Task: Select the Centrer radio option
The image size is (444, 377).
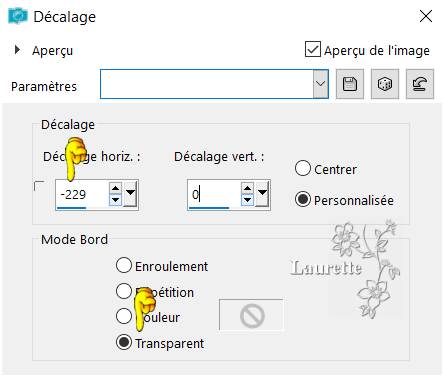Action: pos(303,168)
